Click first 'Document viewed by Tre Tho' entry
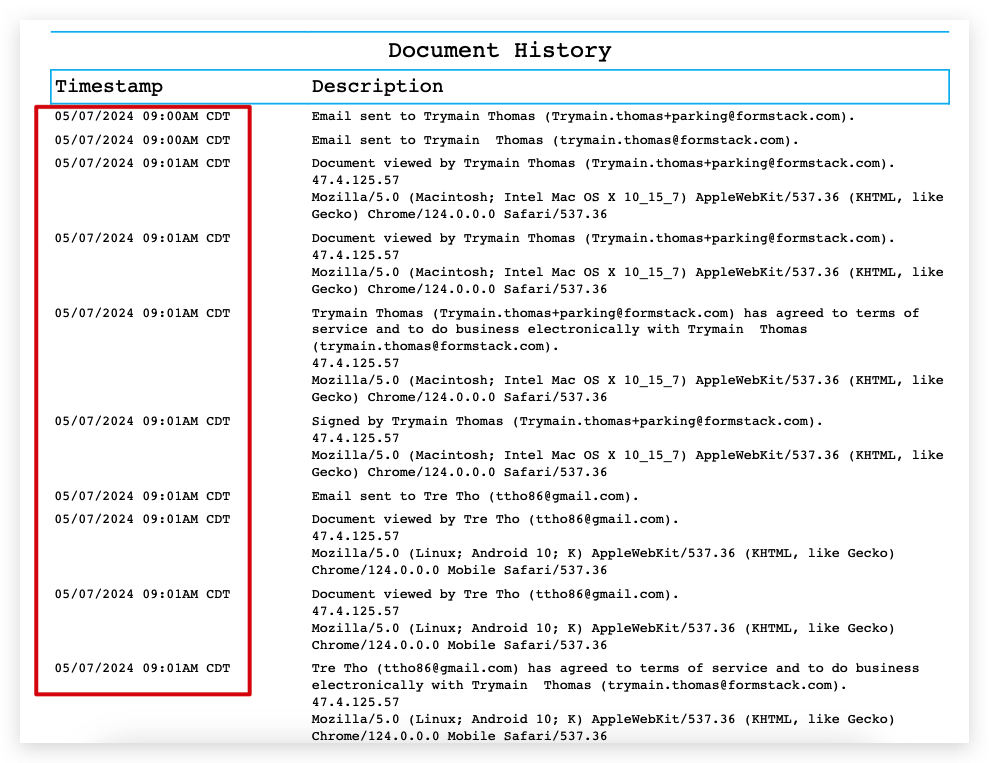Viewport: 989px width, 763px height. click(495, 520)
